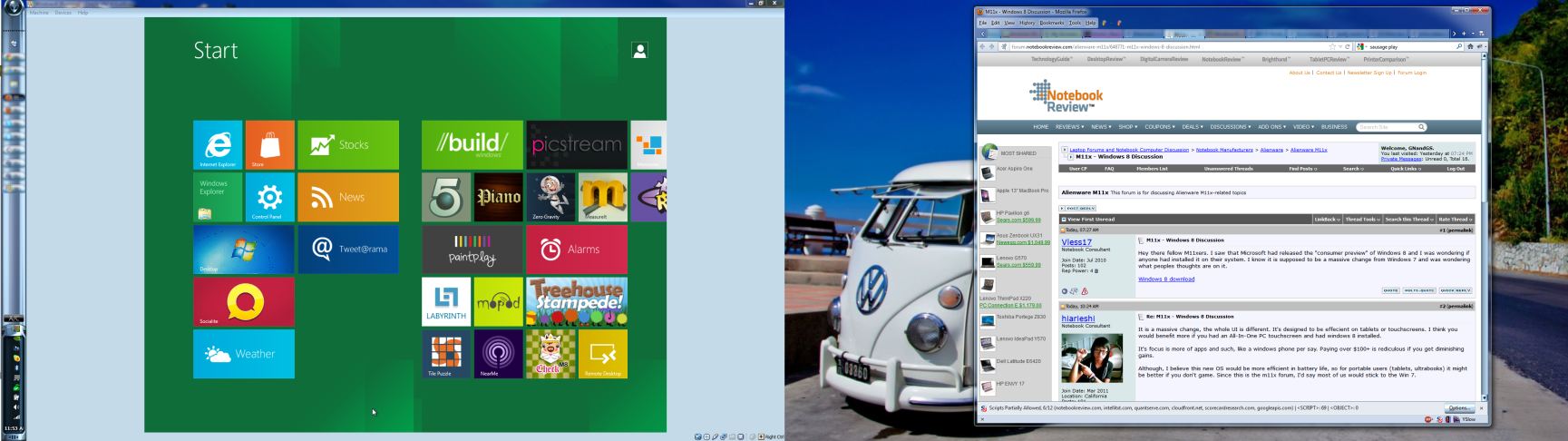Open the Thread Tools dropdown

[x=1363, y=219]
